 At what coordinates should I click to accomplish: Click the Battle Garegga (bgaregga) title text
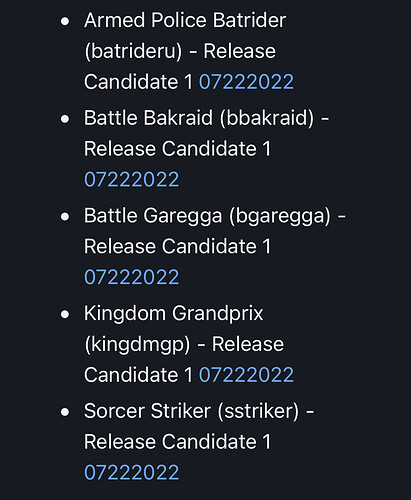pos(207,216)
